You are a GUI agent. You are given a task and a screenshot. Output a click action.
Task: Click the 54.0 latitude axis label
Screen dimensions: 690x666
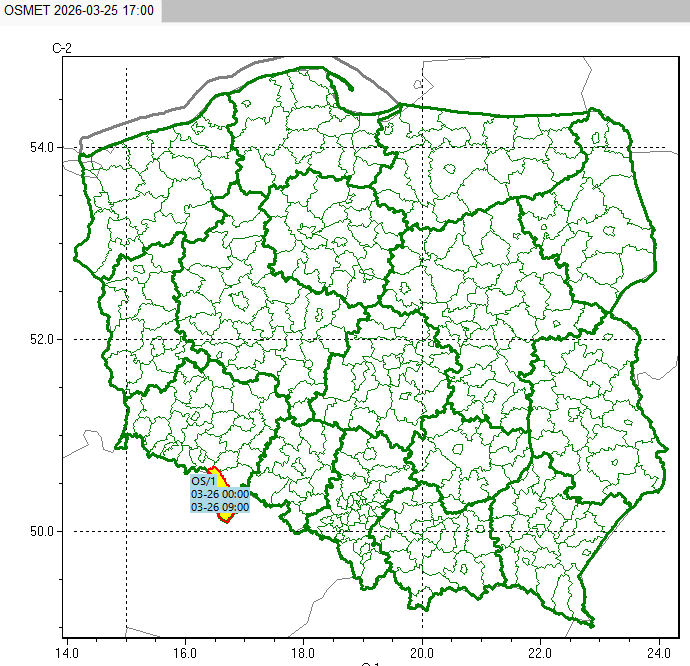tap(41, 148)
